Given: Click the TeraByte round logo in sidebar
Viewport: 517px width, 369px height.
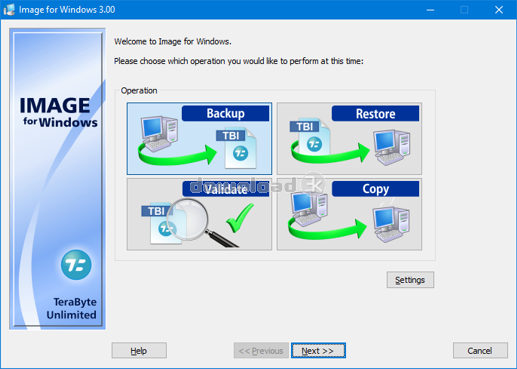Looking at the screenshot, I should point(76,265).
